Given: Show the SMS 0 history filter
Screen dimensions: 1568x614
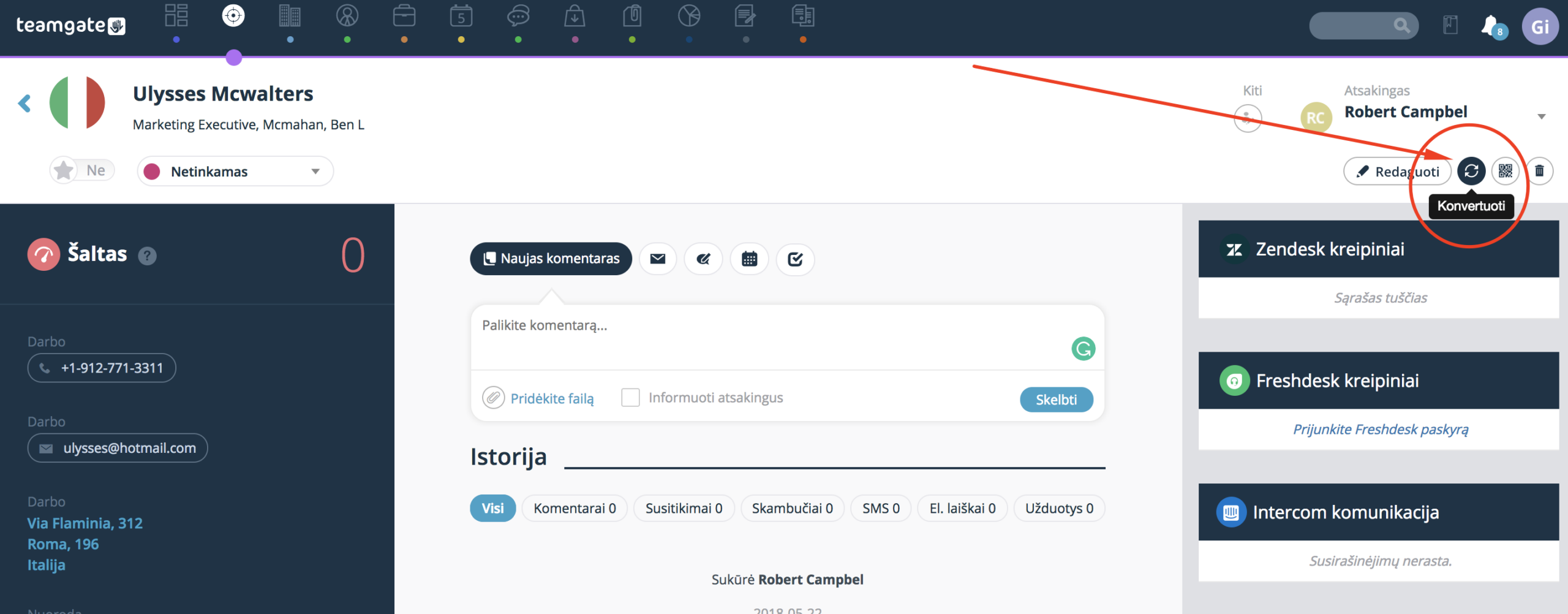Looking at the screenshot, I should tap(881, 509).
